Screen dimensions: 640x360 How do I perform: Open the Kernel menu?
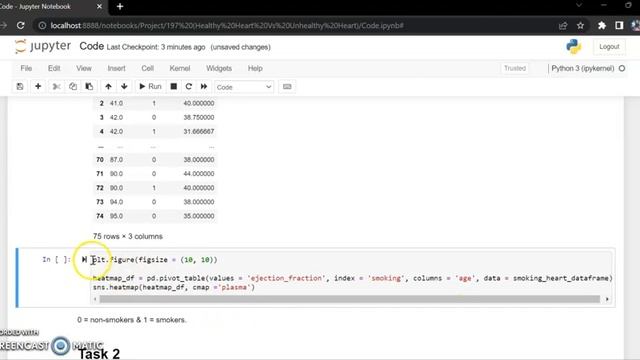180,68
